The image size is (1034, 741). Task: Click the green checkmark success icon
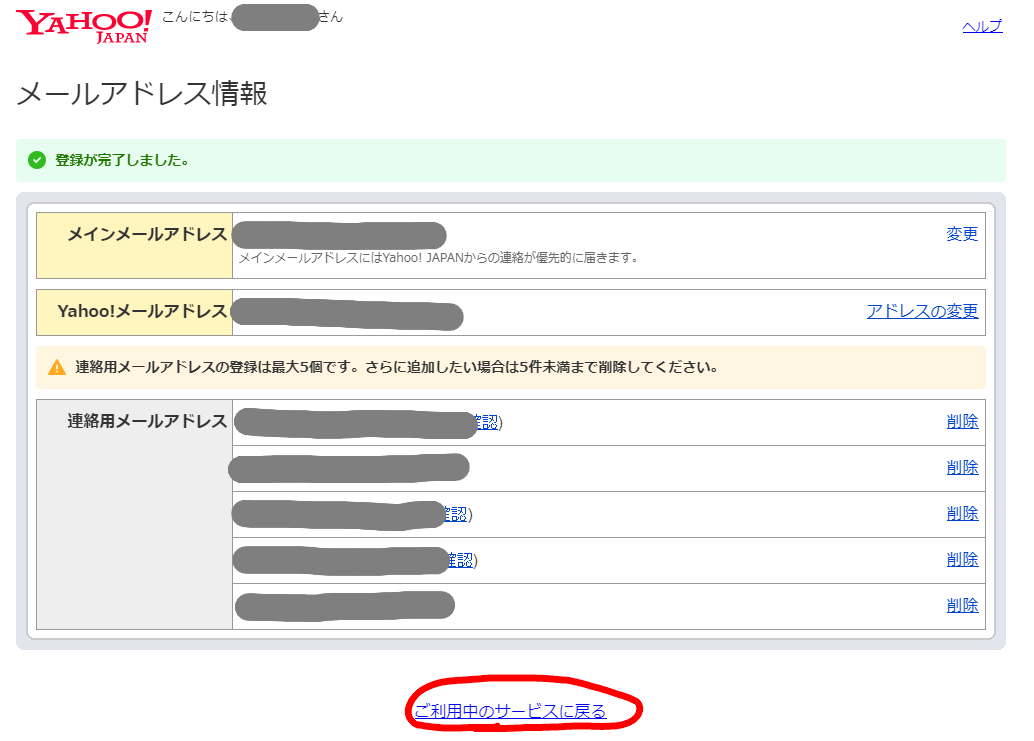[x=37, y=160]
